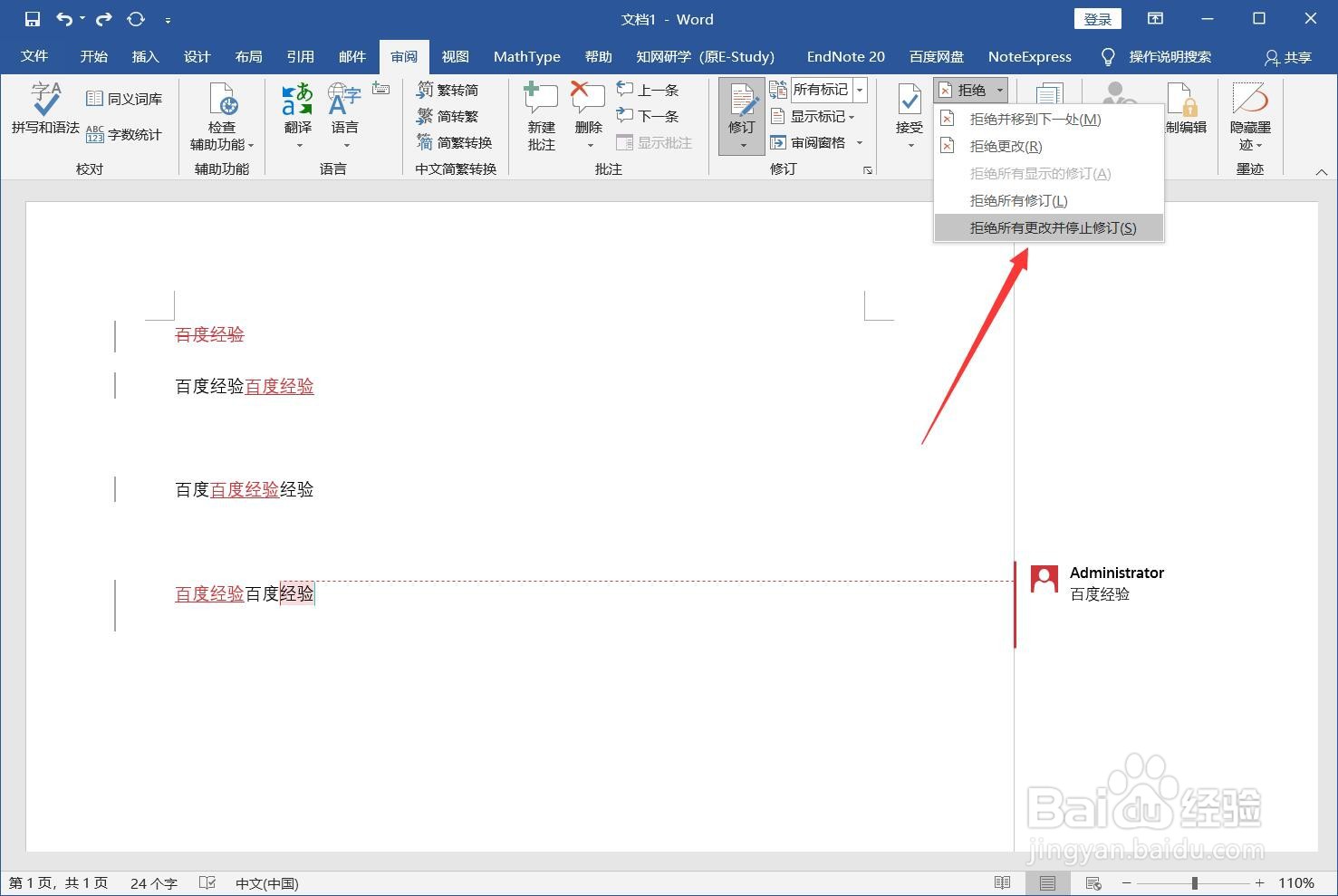
Task: Choose 拒绝所有修订(L) menu item
Action: point(1049,200)
